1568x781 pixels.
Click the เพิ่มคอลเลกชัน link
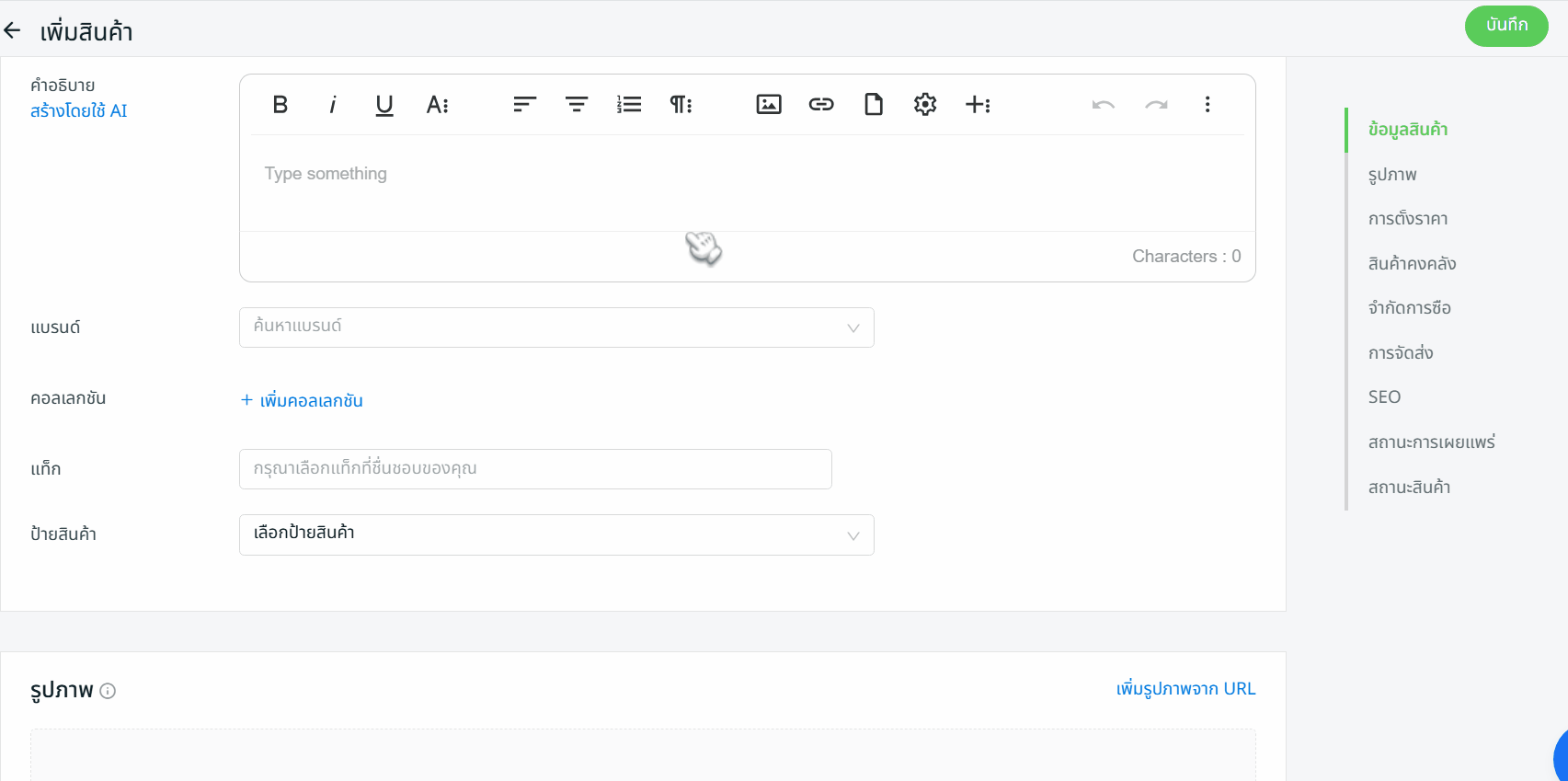(302, 400)
